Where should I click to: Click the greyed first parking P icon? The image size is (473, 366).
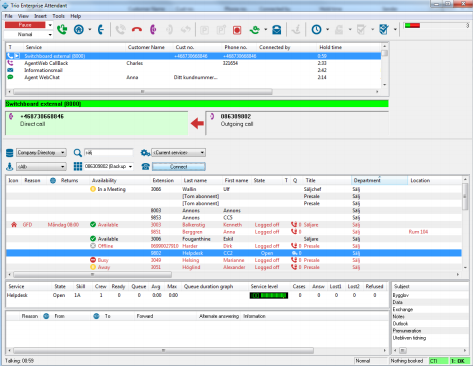pos(204,30)
